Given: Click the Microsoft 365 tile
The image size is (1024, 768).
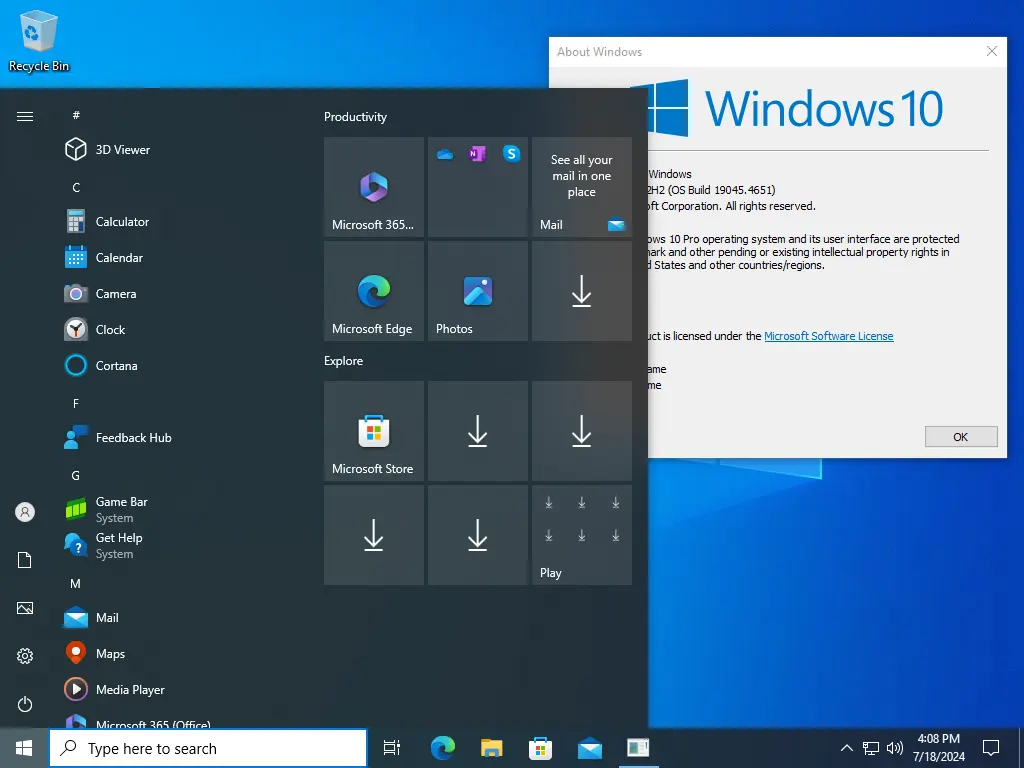Looking at the screenshot, I should tap(374, 187).
